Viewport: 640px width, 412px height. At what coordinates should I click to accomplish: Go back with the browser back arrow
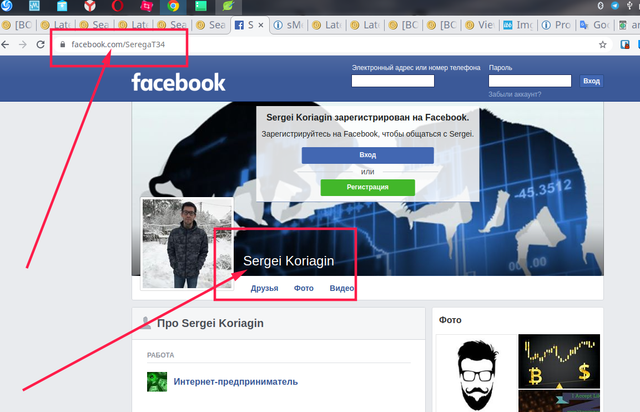5,44
